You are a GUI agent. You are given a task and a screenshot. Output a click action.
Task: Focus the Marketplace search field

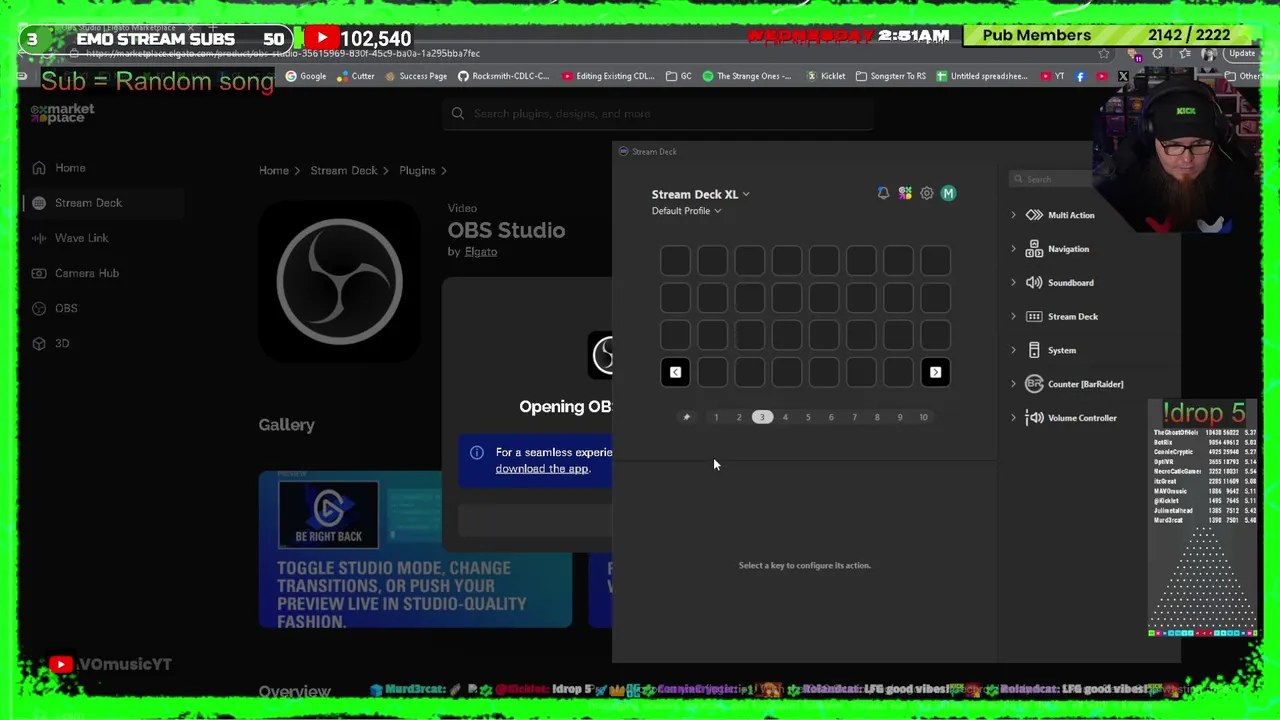[x=660, y=114]
